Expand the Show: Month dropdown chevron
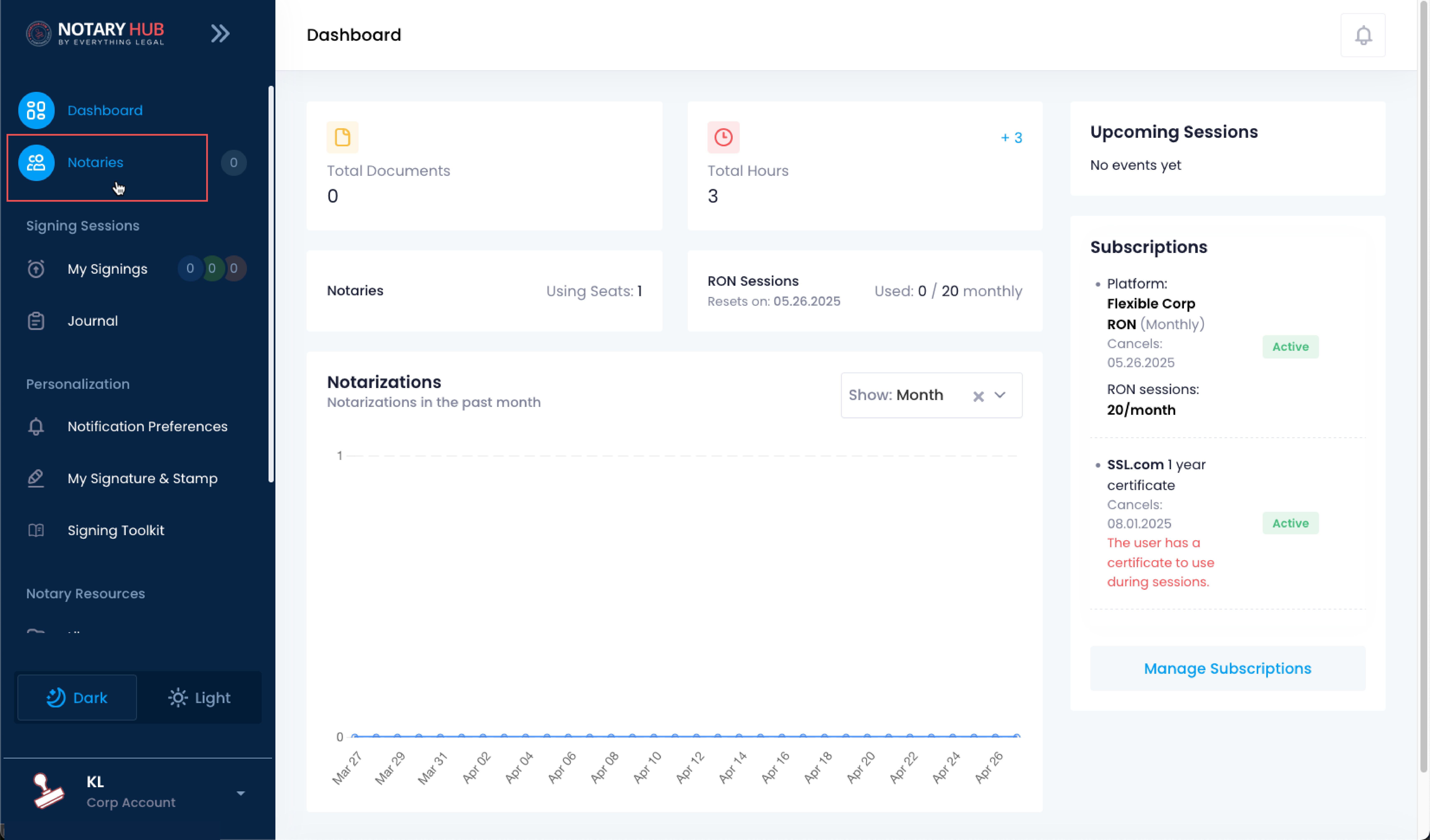Screen dimensions: 1430x840 [x=1000, y=395]
